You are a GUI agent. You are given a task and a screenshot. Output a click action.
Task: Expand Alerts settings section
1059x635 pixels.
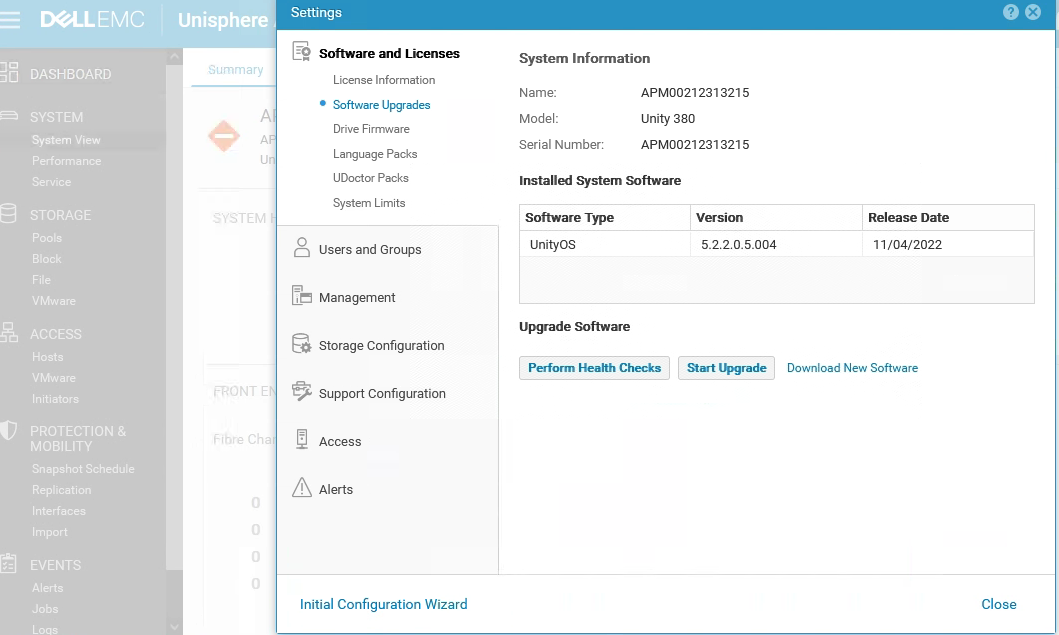coord(336,489)
